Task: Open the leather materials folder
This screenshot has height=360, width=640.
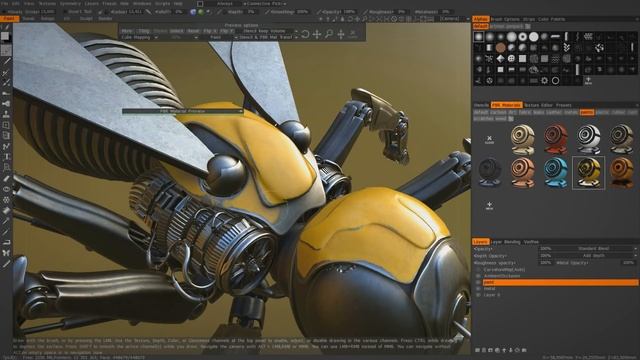Action: (x=554, y=112)
